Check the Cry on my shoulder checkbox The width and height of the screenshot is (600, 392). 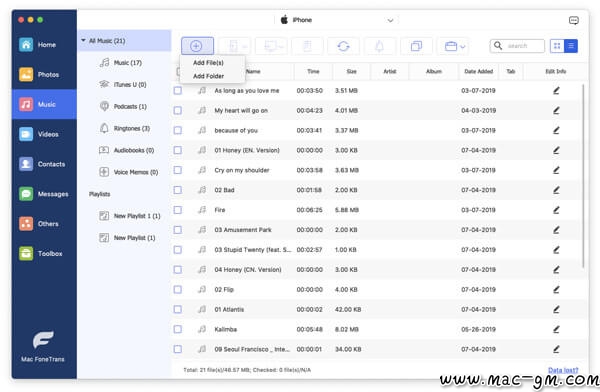click(178, 170)
